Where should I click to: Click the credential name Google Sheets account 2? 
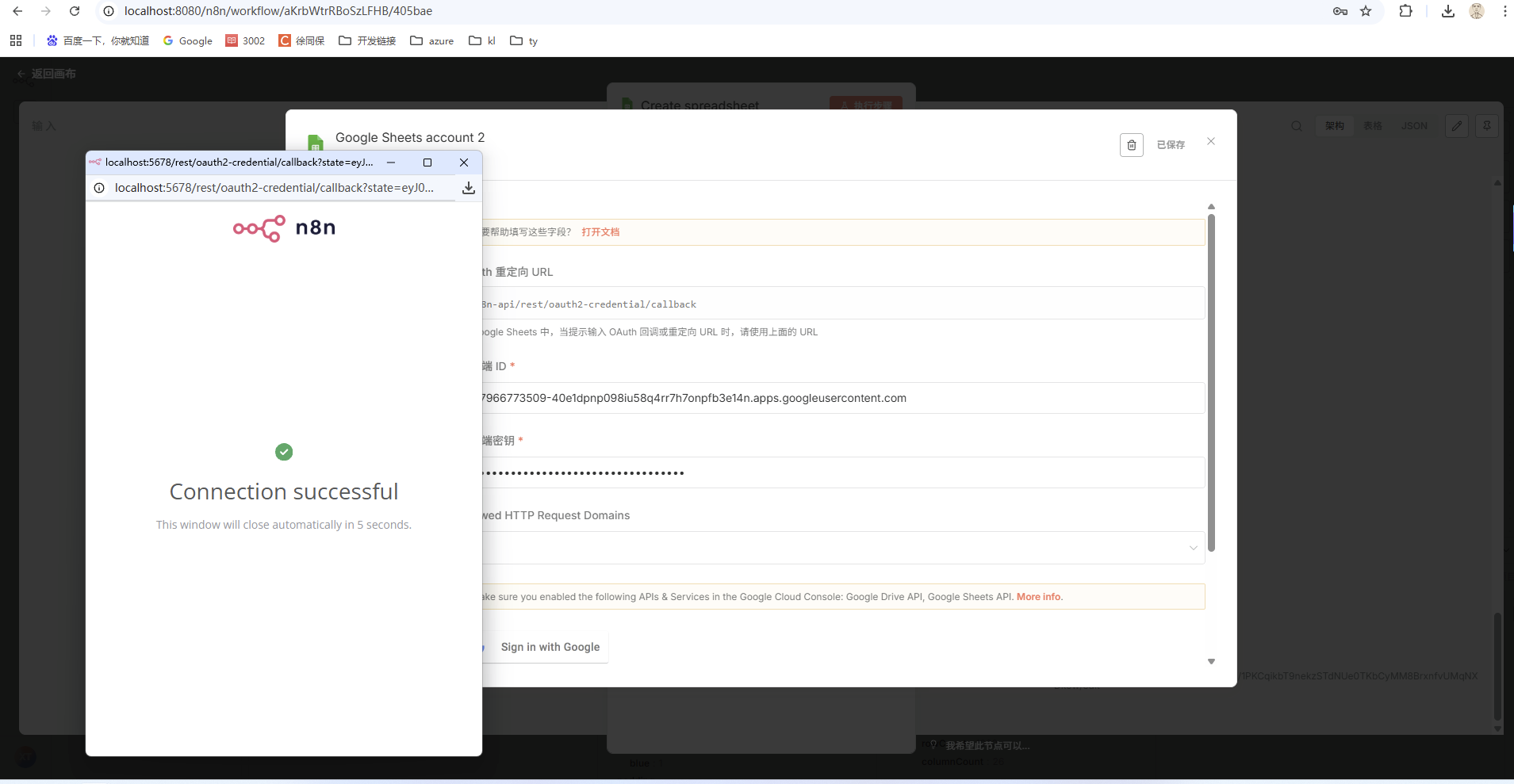(x=410, y=137)
